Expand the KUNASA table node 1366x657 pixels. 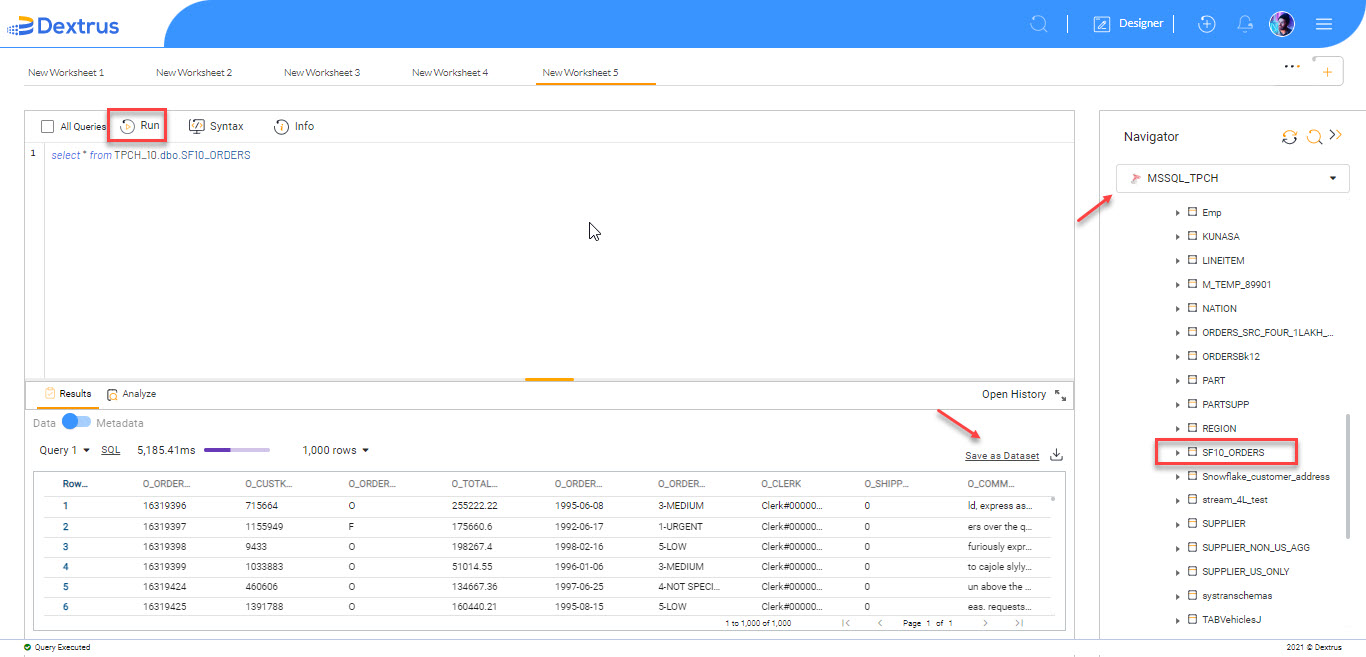coord(1178,237)
